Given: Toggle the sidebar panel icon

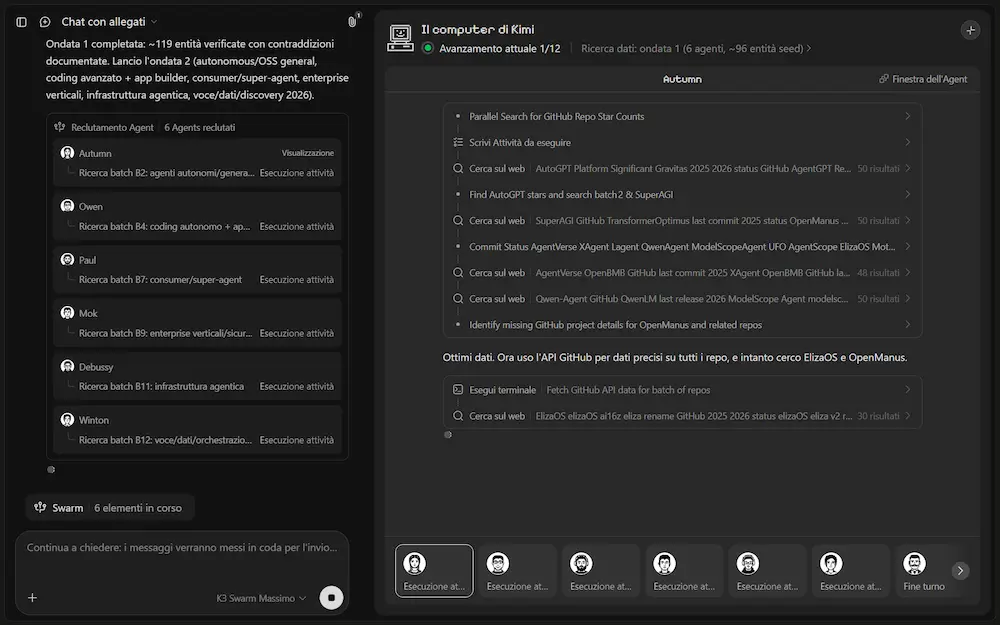Looking at the screenshot, I should pyautogui.click(x=21, y=22).
